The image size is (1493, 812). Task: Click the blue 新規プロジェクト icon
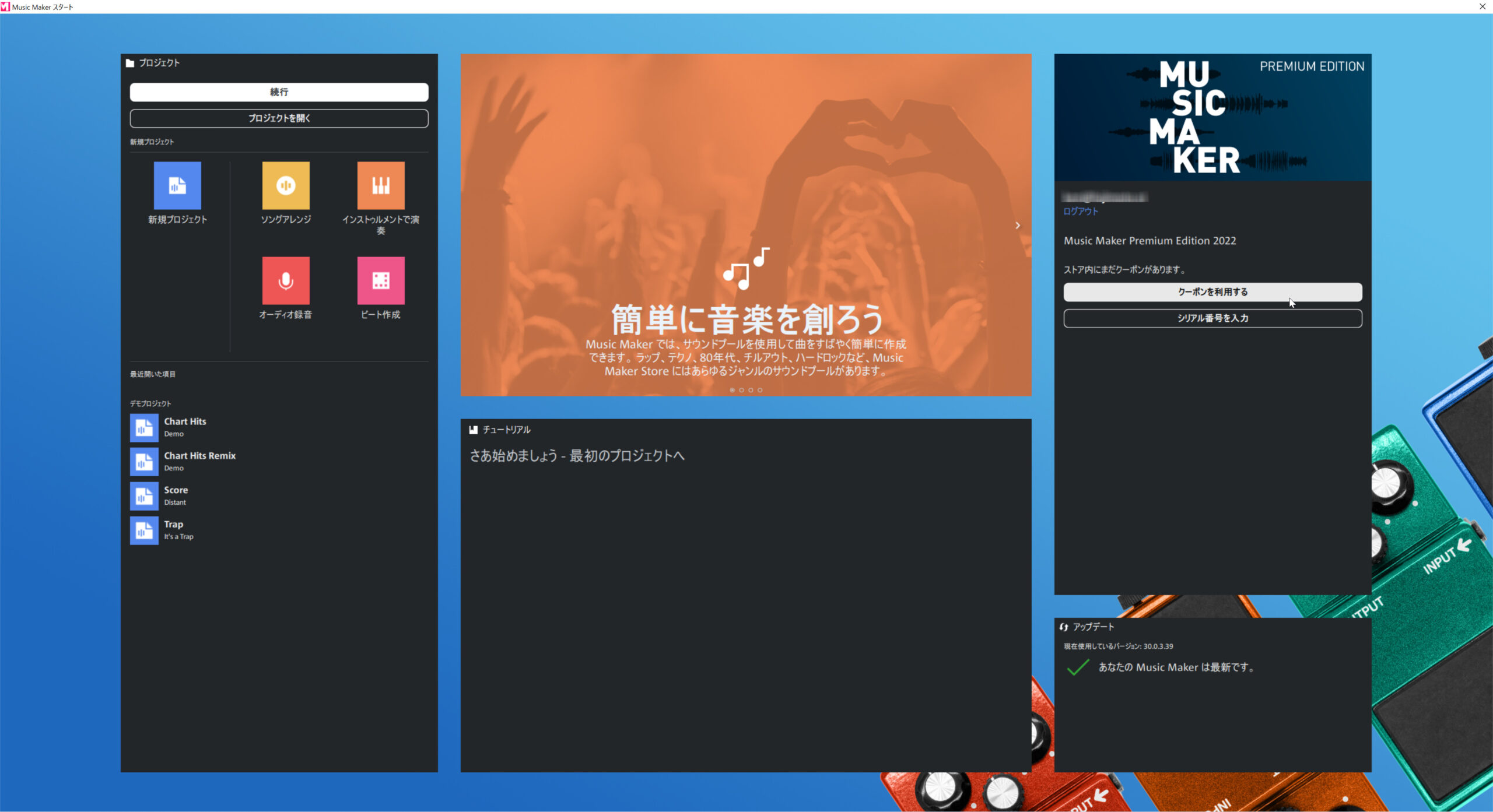pos(177,185)
